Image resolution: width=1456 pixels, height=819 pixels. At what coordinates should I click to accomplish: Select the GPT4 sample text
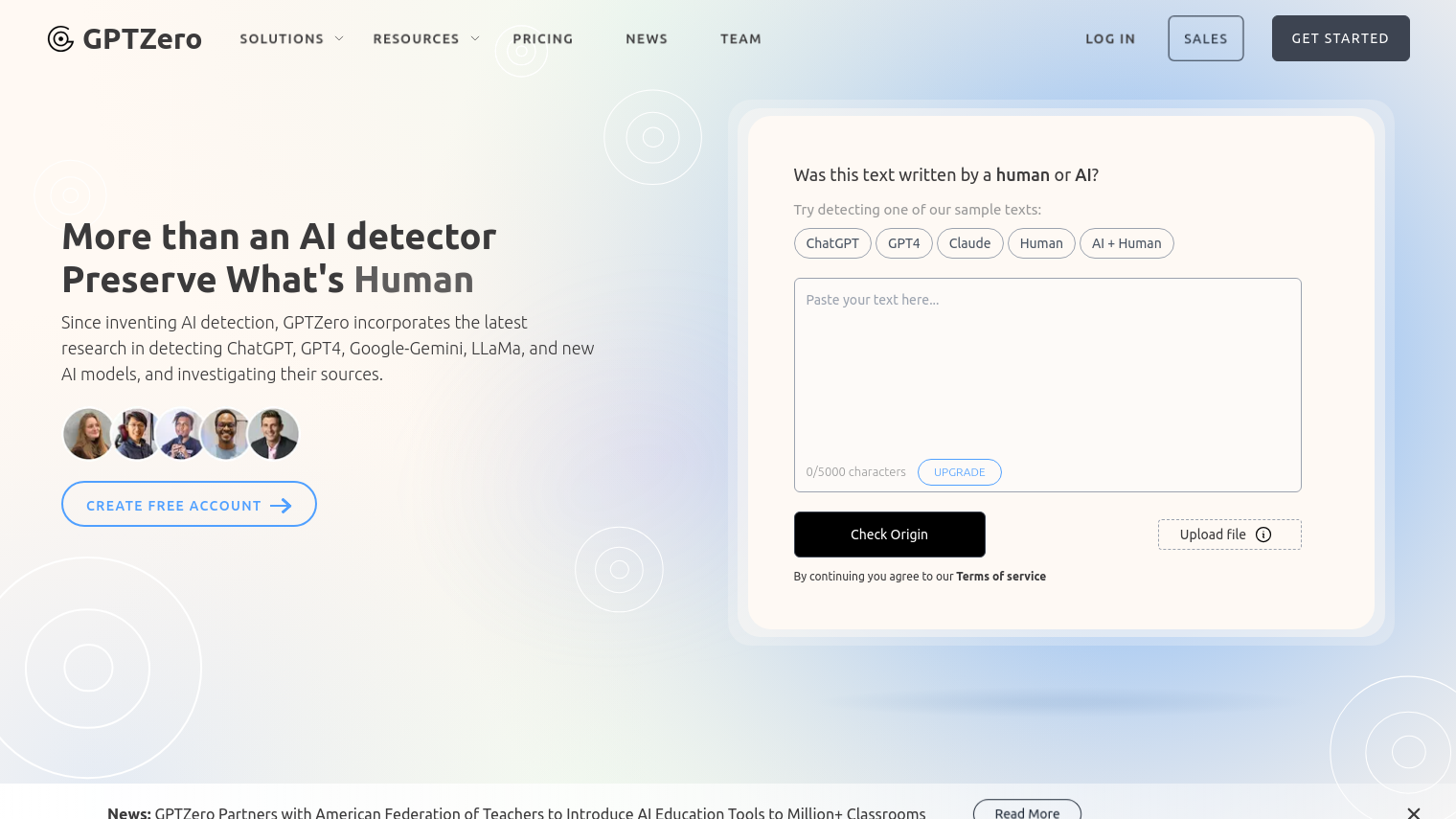pyautogui.click(x=903, y=243)
